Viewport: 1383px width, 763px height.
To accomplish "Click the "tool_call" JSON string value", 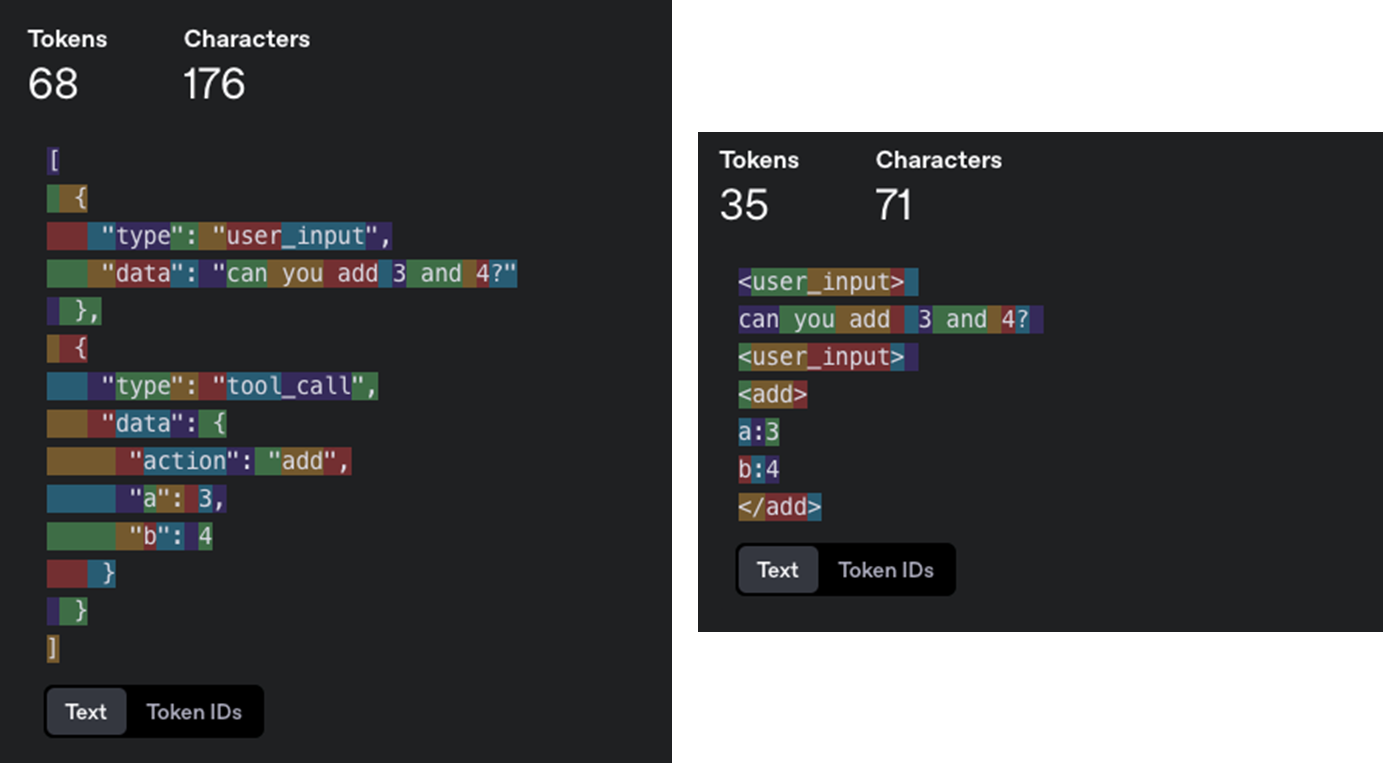I will [289, 386].
